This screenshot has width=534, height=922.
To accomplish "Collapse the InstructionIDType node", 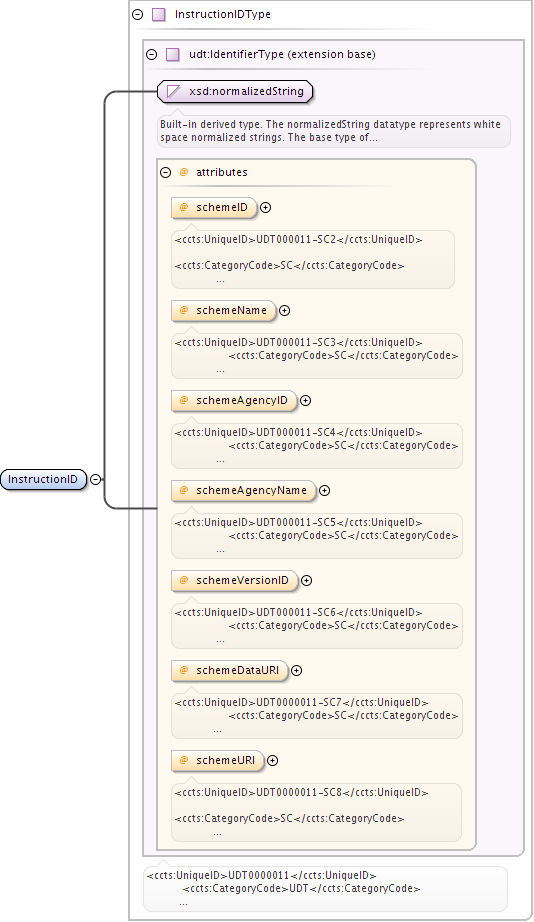I will pyautogui.click(x=138, y=15).
